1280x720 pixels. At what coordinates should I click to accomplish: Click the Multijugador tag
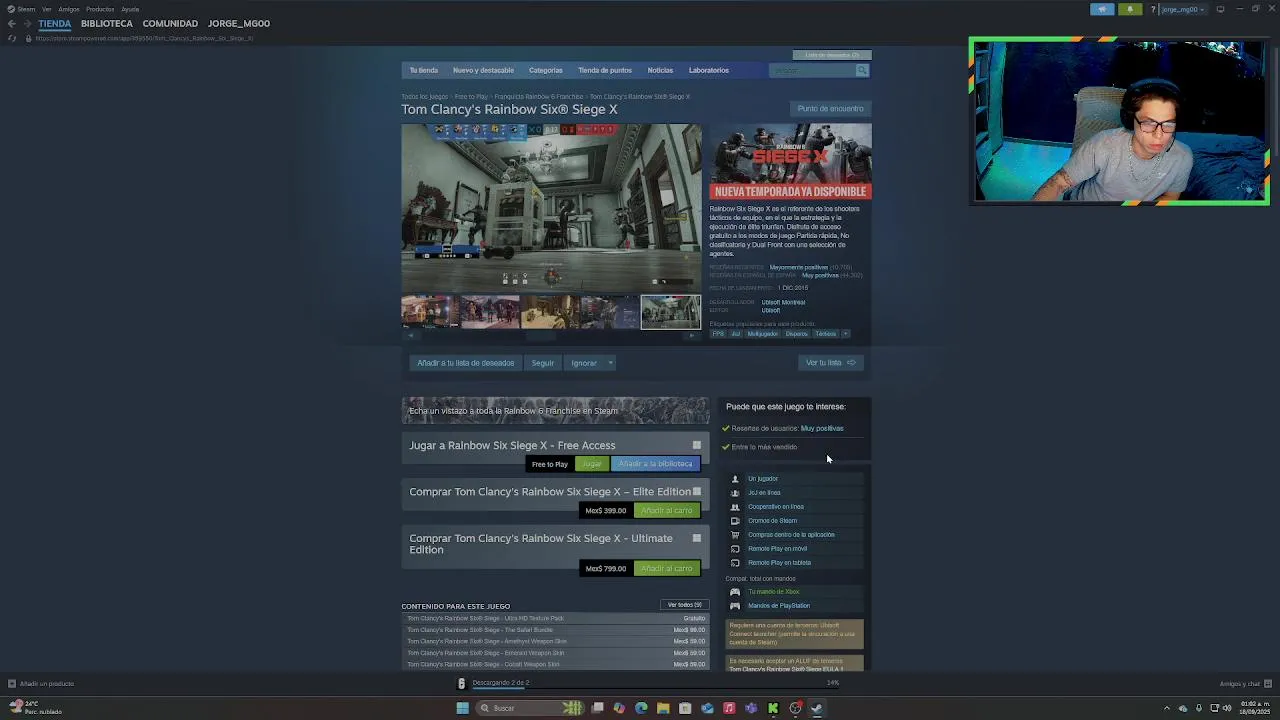tap(762, 334)
